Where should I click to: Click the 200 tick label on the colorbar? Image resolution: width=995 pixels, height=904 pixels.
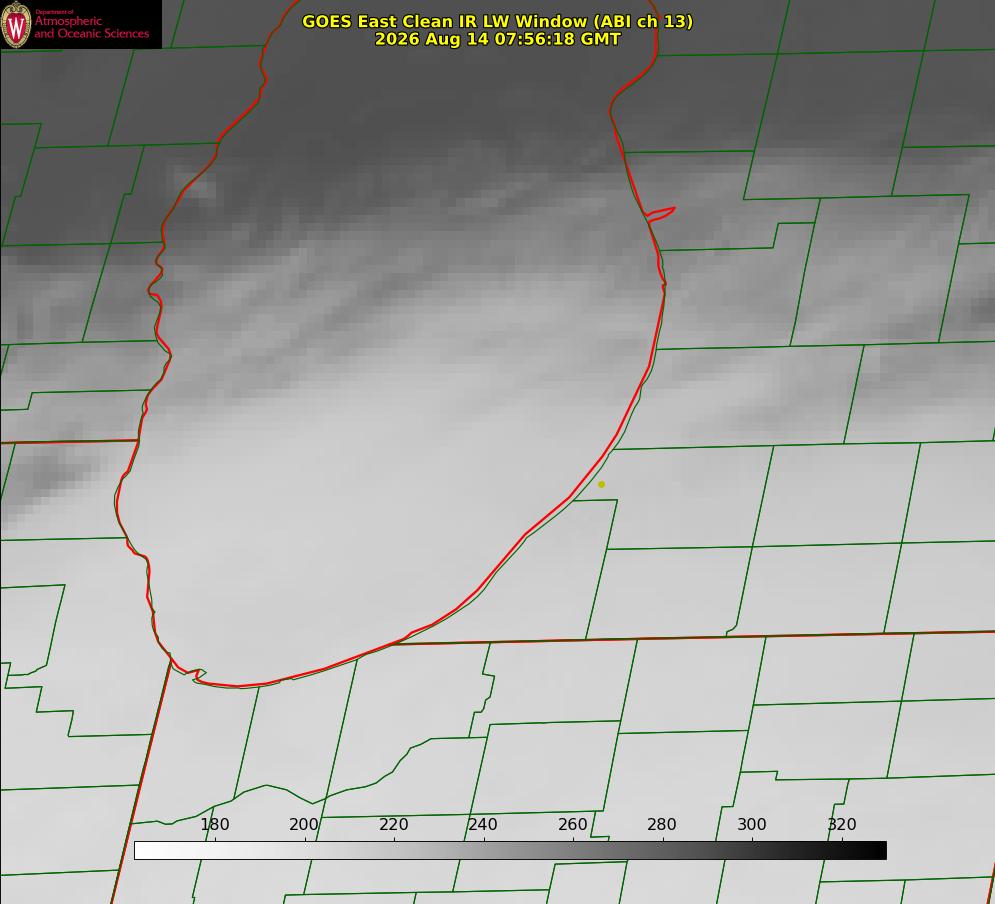coord(304,824)
